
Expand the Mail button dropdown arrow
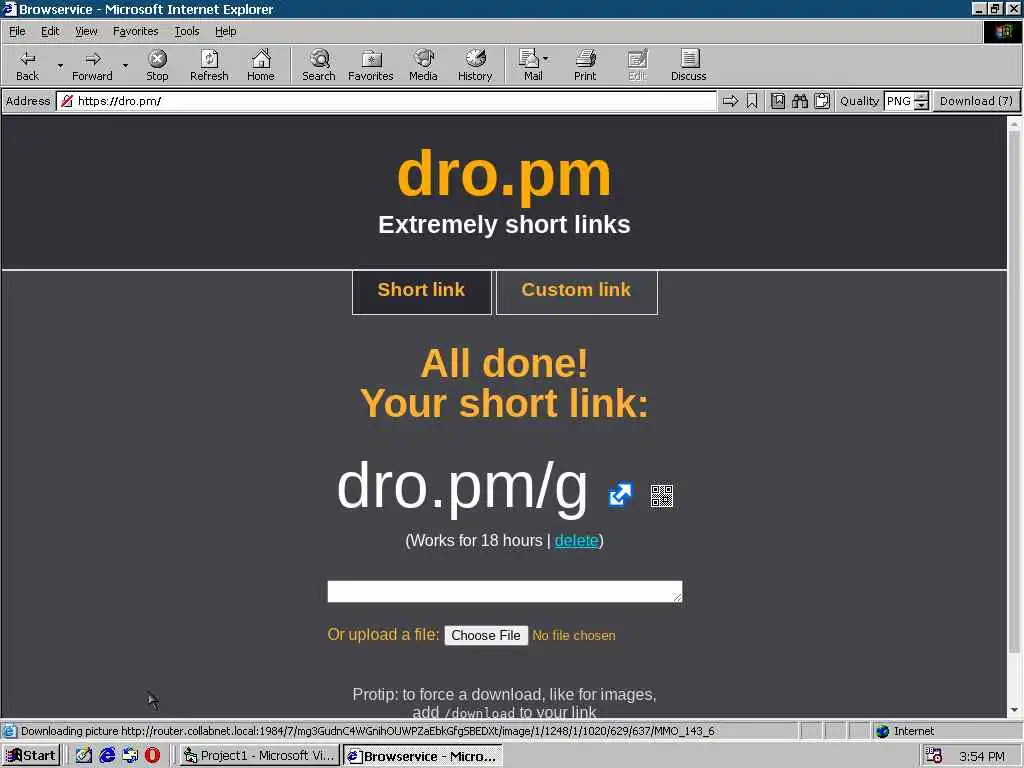tap(545, 59)
